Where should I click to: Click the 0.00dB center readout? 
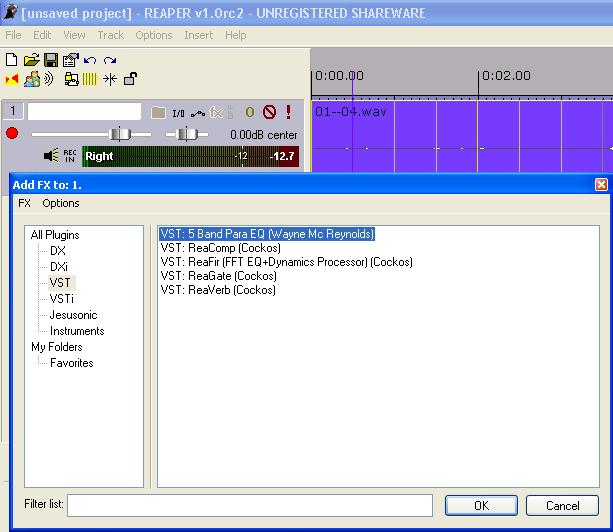tap(264, 135)
